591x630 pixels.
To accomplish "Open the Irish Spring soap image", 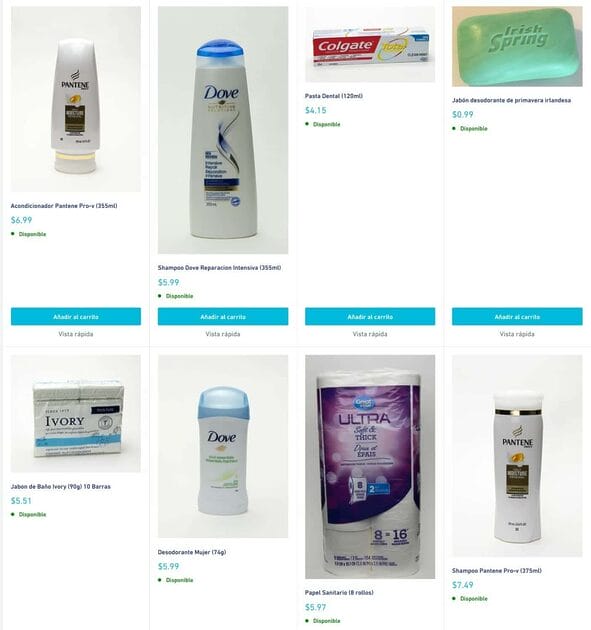I will tap(517, 46).
